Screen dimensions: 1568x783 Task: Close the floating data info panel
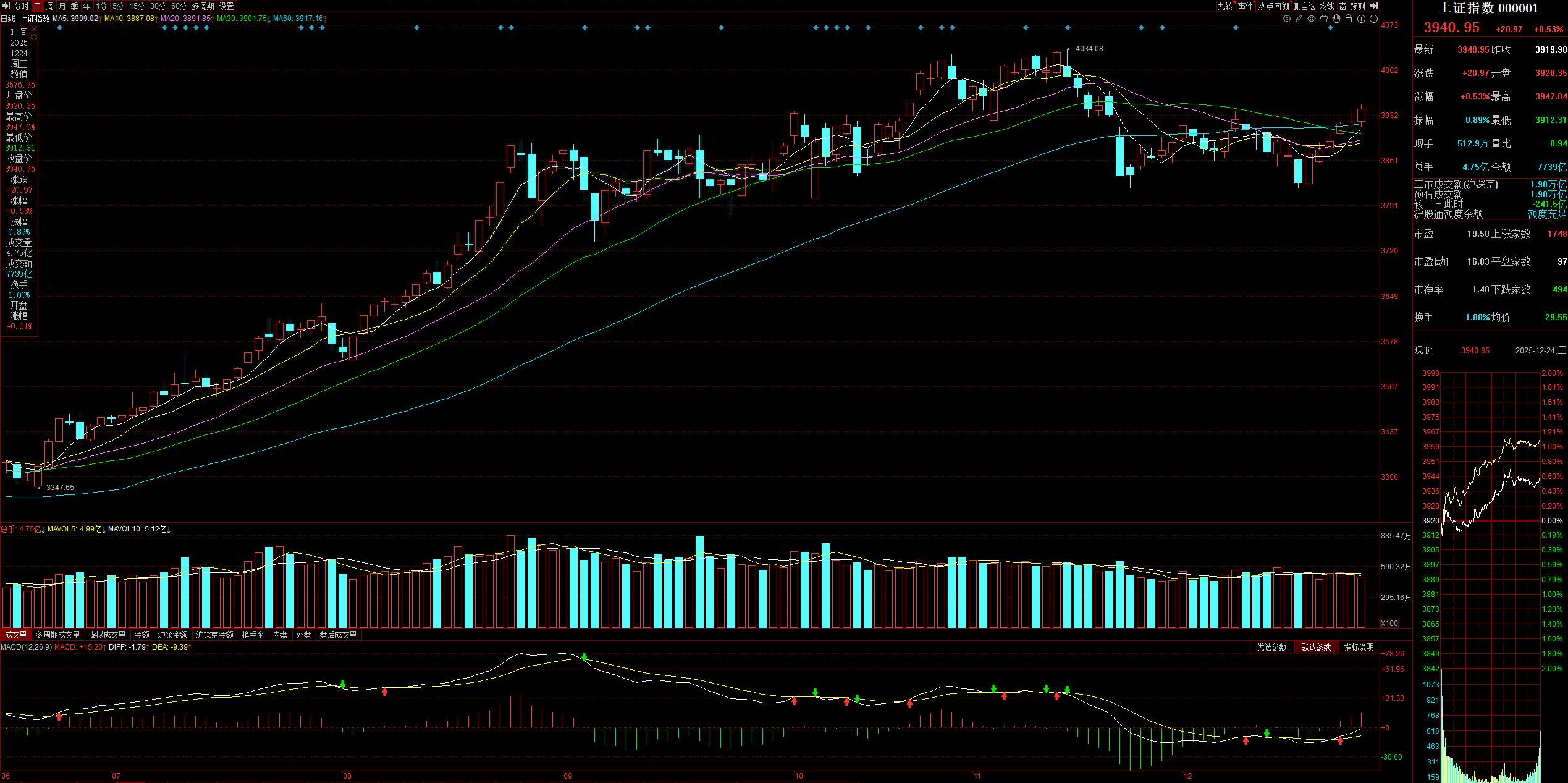point(34,29)
